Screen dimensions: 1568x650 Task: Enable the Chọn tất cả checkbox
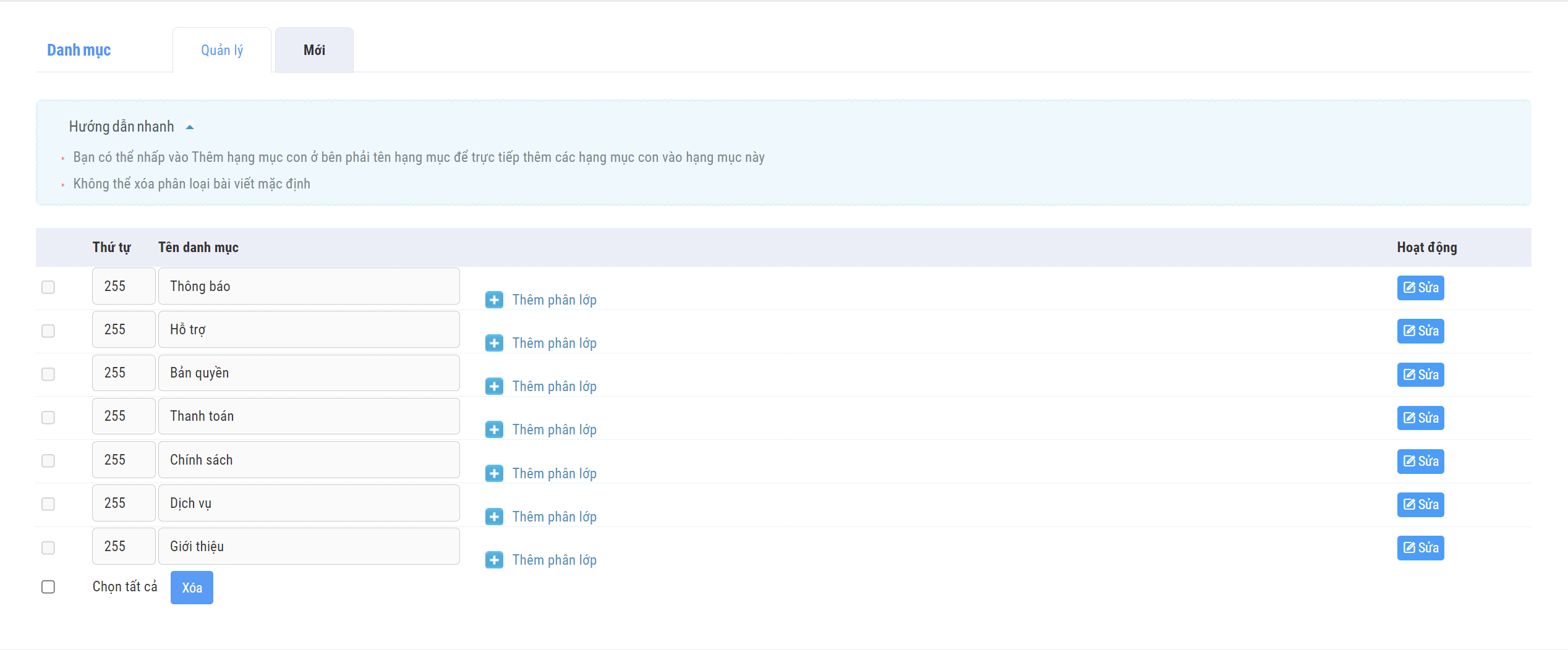pyautogui.click(x=48, y=586)
